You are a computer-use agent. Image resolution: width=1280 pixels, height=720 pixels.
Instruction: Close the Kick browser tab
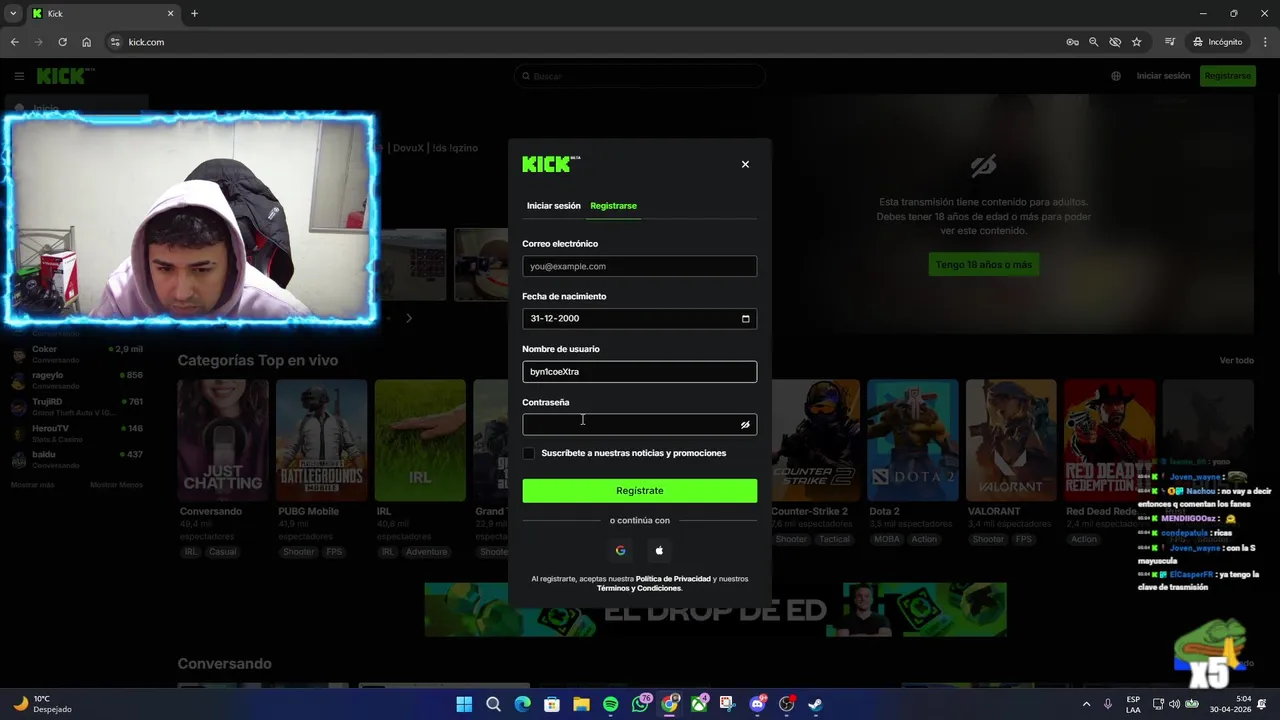[170, 14]
